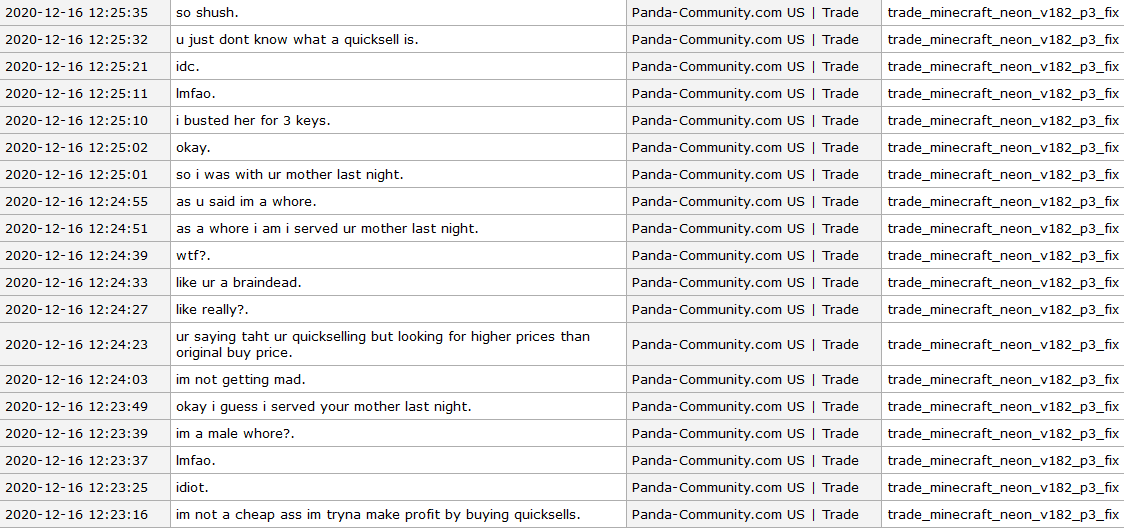Click the Panda-Community.com server cell in the 12:25:35 row

pyautogui.click(x=745, y=13)
